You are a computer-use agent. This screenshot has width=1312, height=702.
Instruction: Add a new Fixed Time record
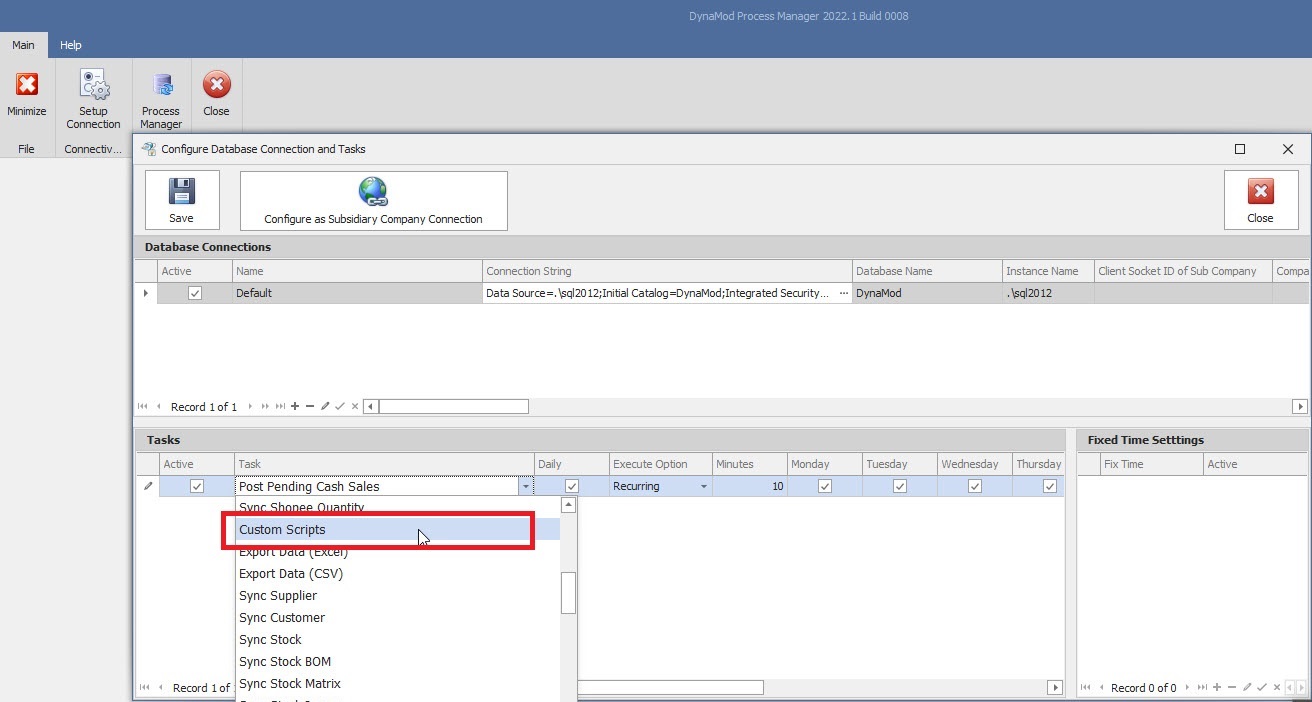click(1217, 687)
